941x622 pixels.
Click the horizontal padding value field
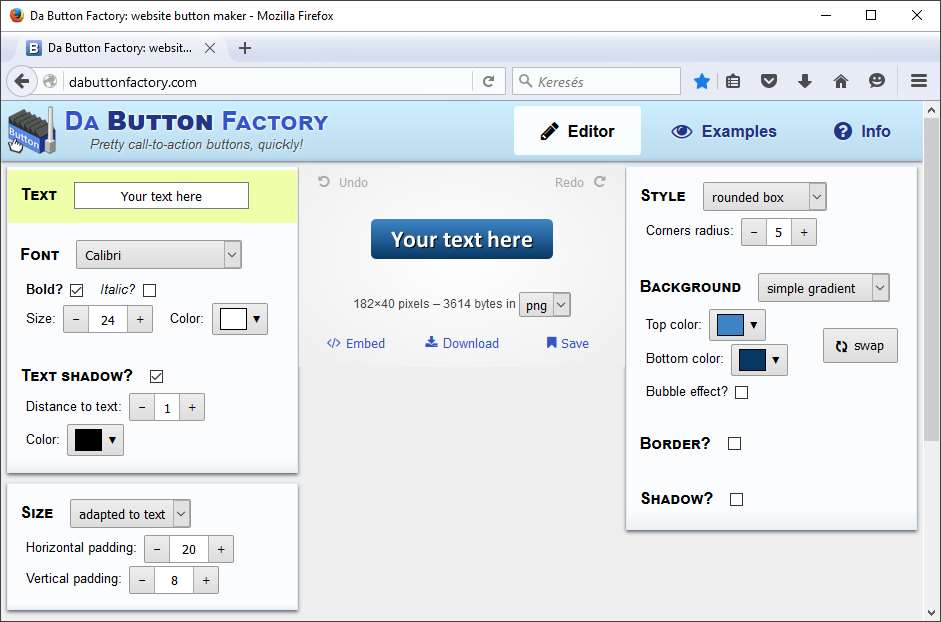[x=189, y=549]
